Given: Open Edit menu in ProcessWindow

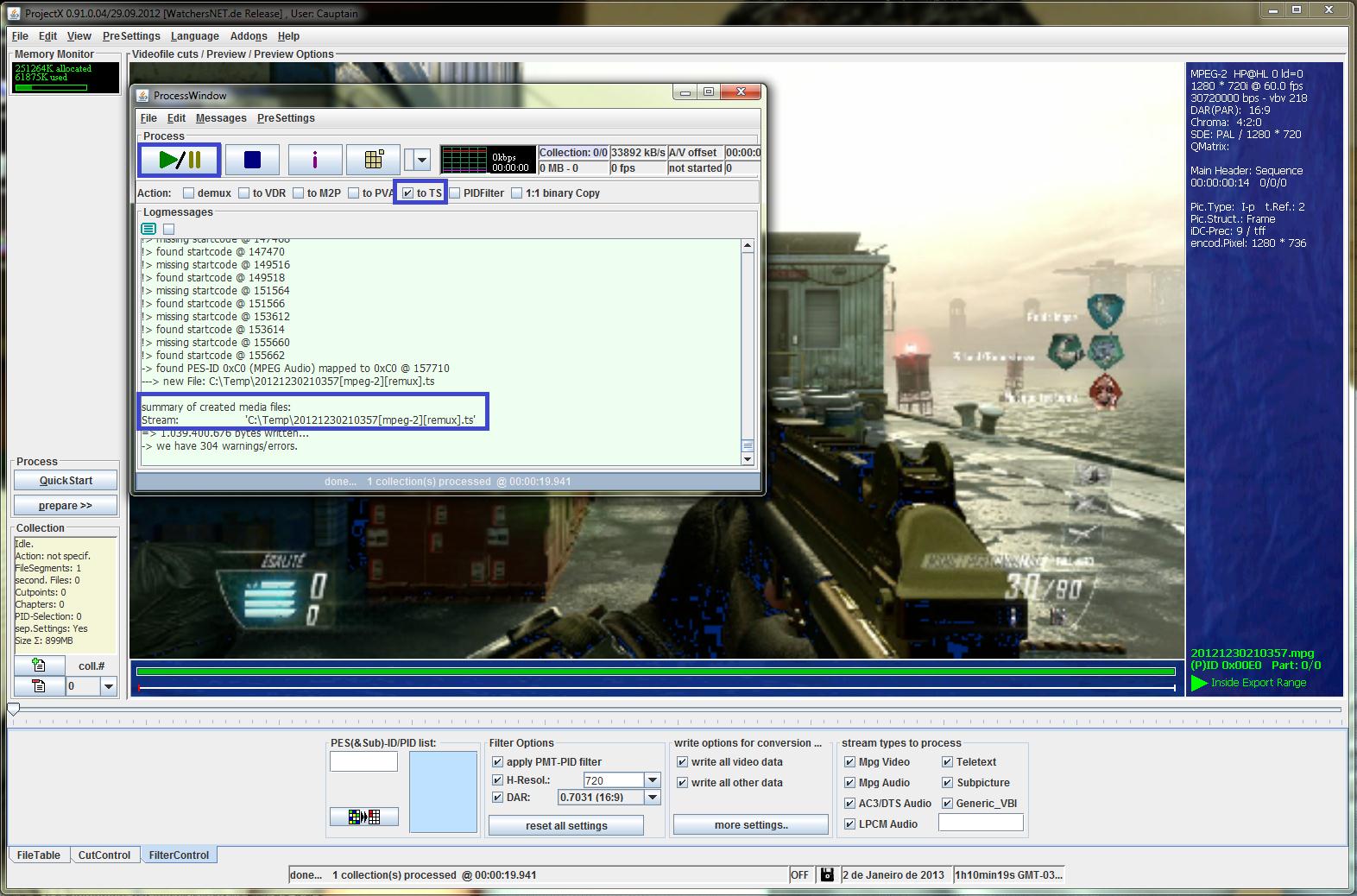Looking at the screenshot, I should (x=176, y=118).
